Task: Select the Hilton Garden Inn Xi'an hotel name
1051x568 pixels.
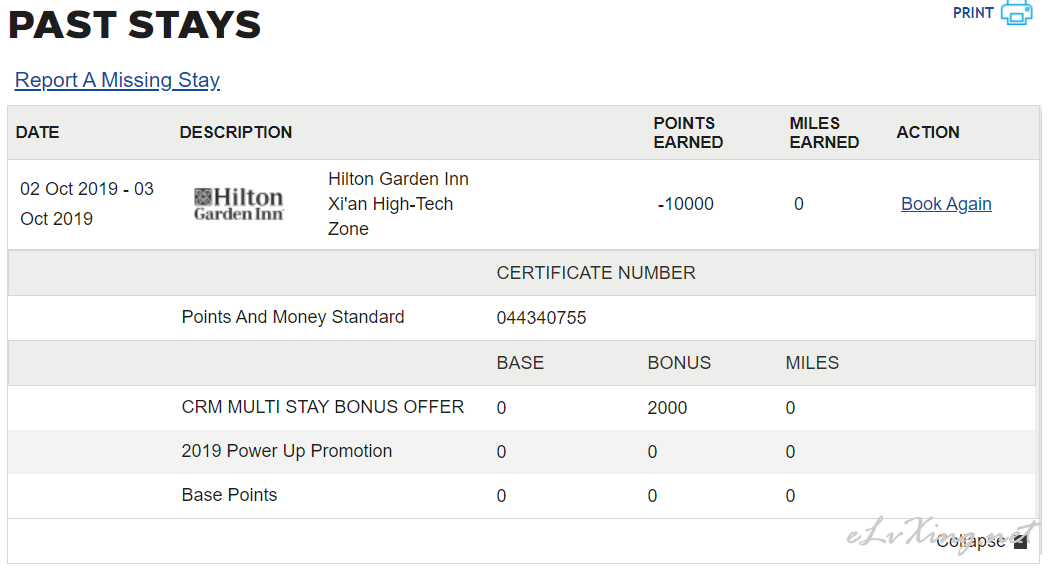Action: pyautogui.click(x=398, y=204)
